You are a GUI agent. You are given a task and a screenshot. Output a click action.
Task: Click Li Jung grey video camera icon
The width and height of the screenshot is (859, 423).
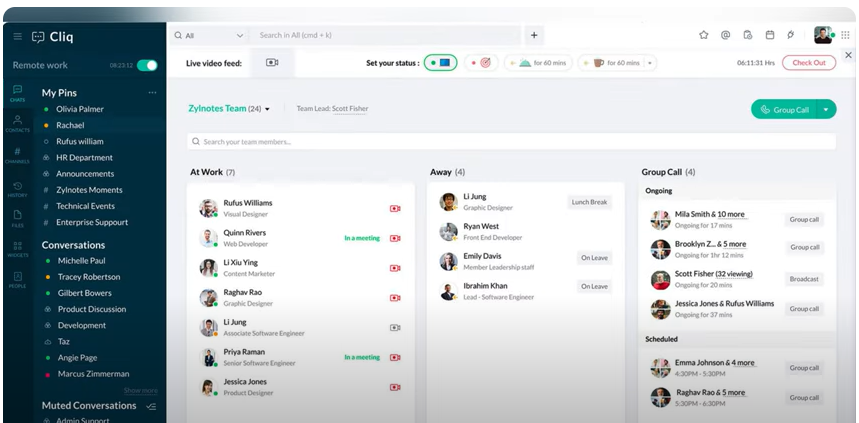pyautogui.click(x=395, y=328)
